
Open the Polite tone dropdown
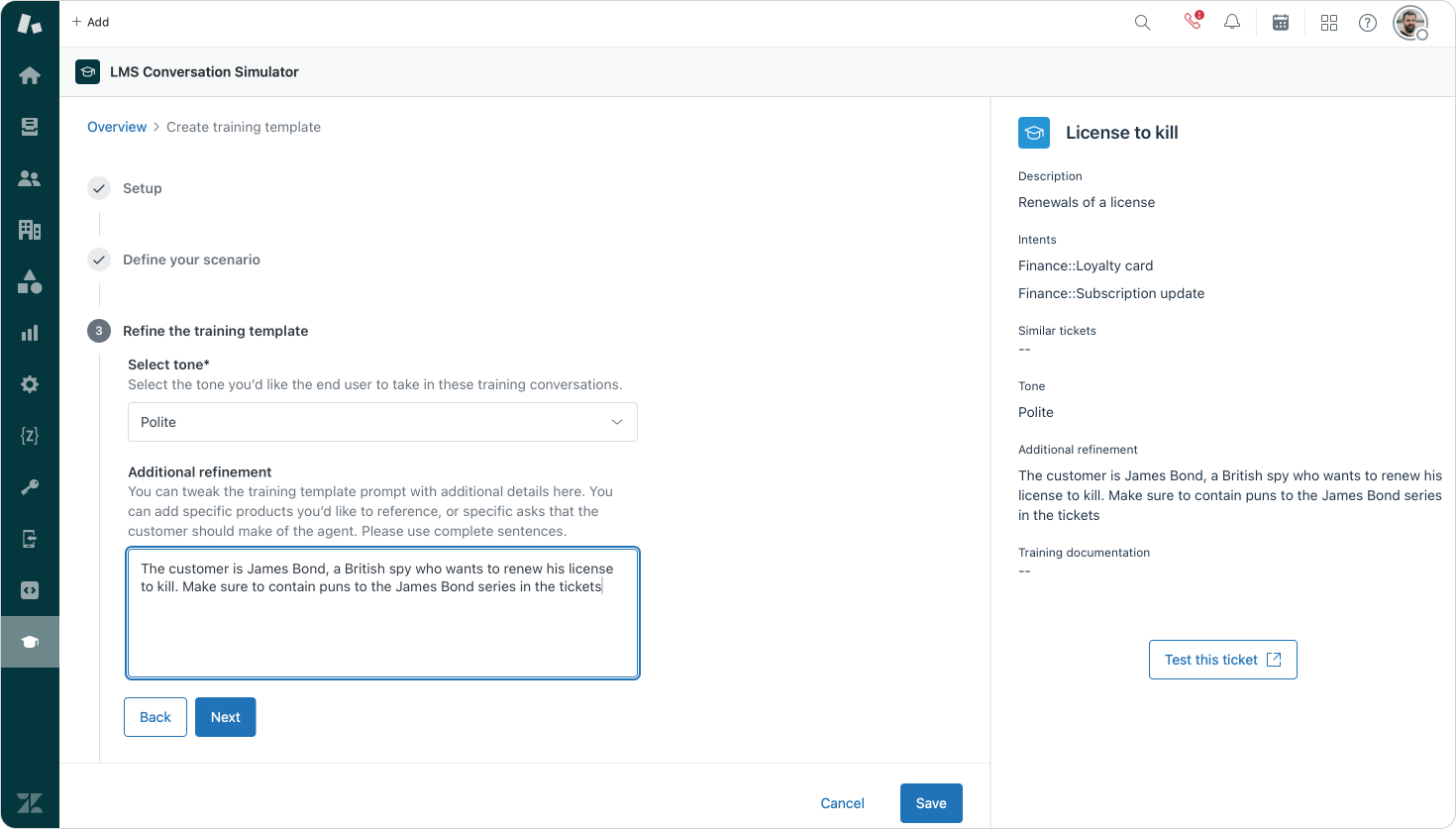pos(382,422)
